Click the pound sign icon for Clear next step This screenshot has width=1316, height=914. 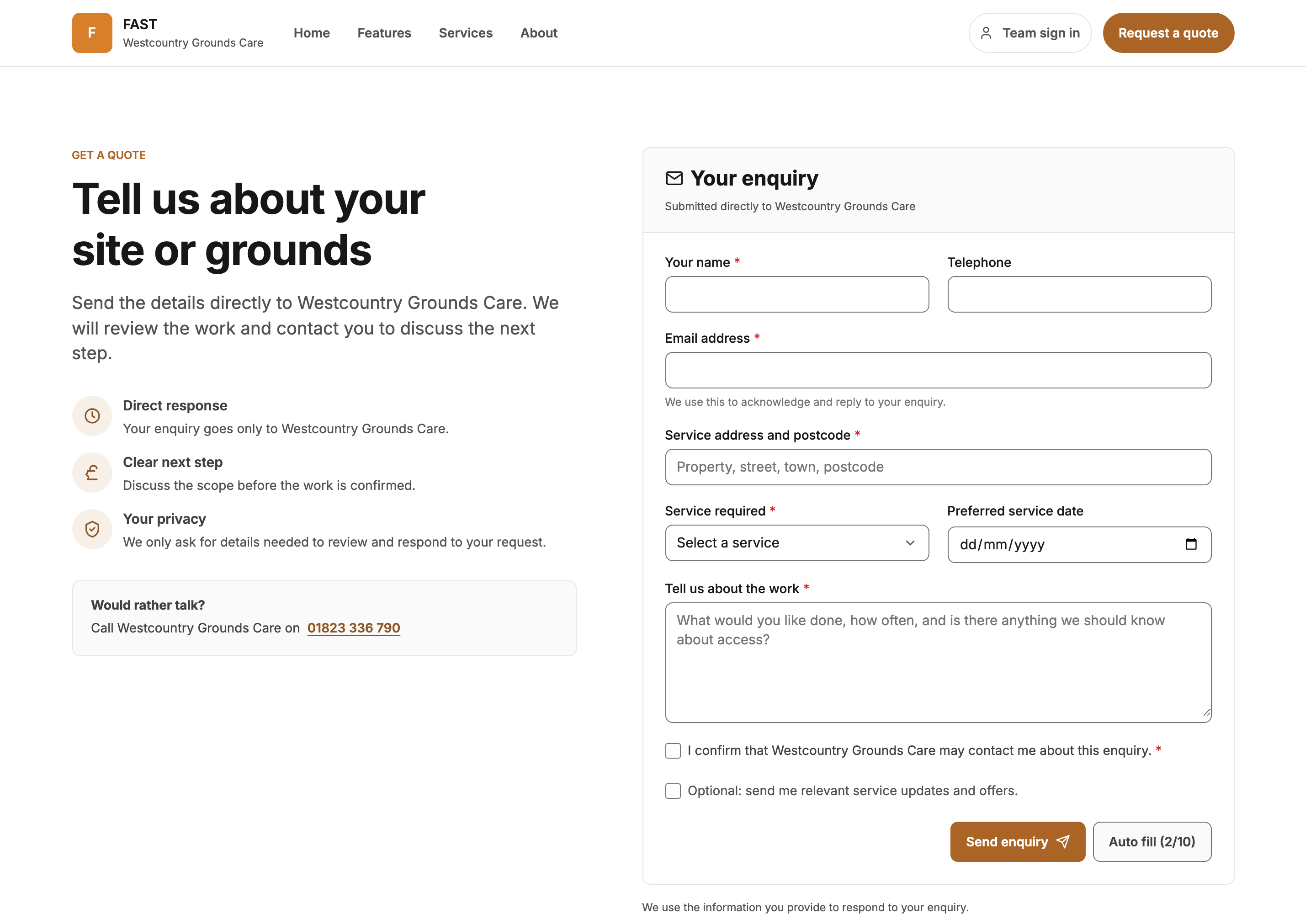click(92, 473)
